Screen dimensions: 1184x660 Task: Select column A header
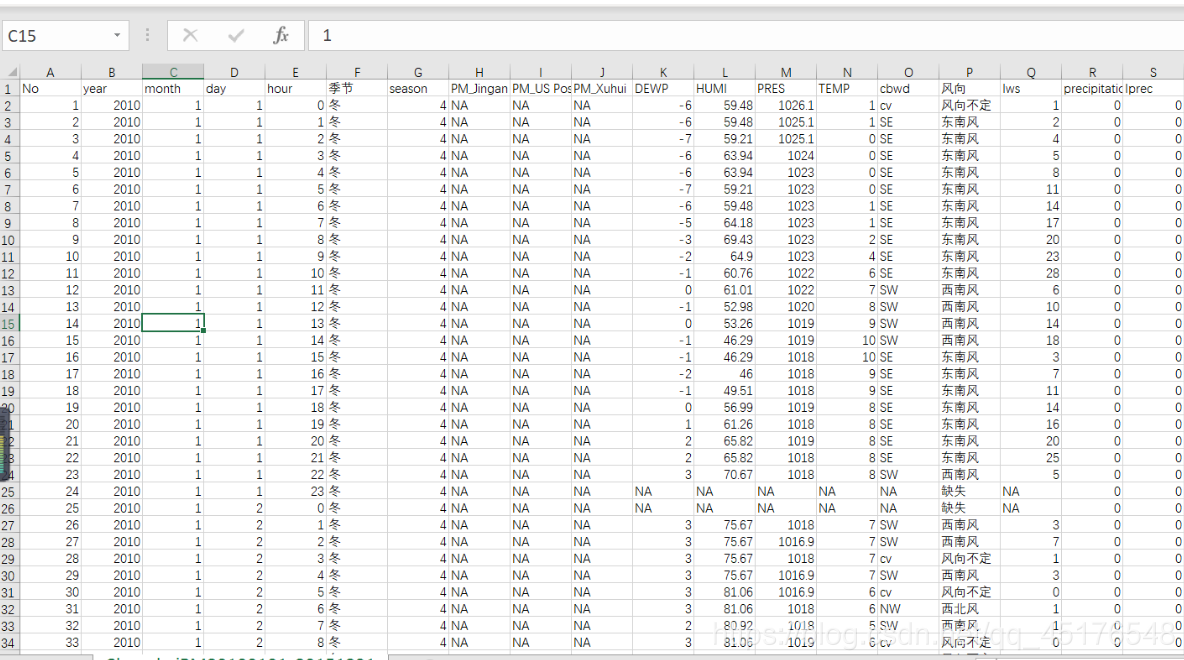click(50, 72)
